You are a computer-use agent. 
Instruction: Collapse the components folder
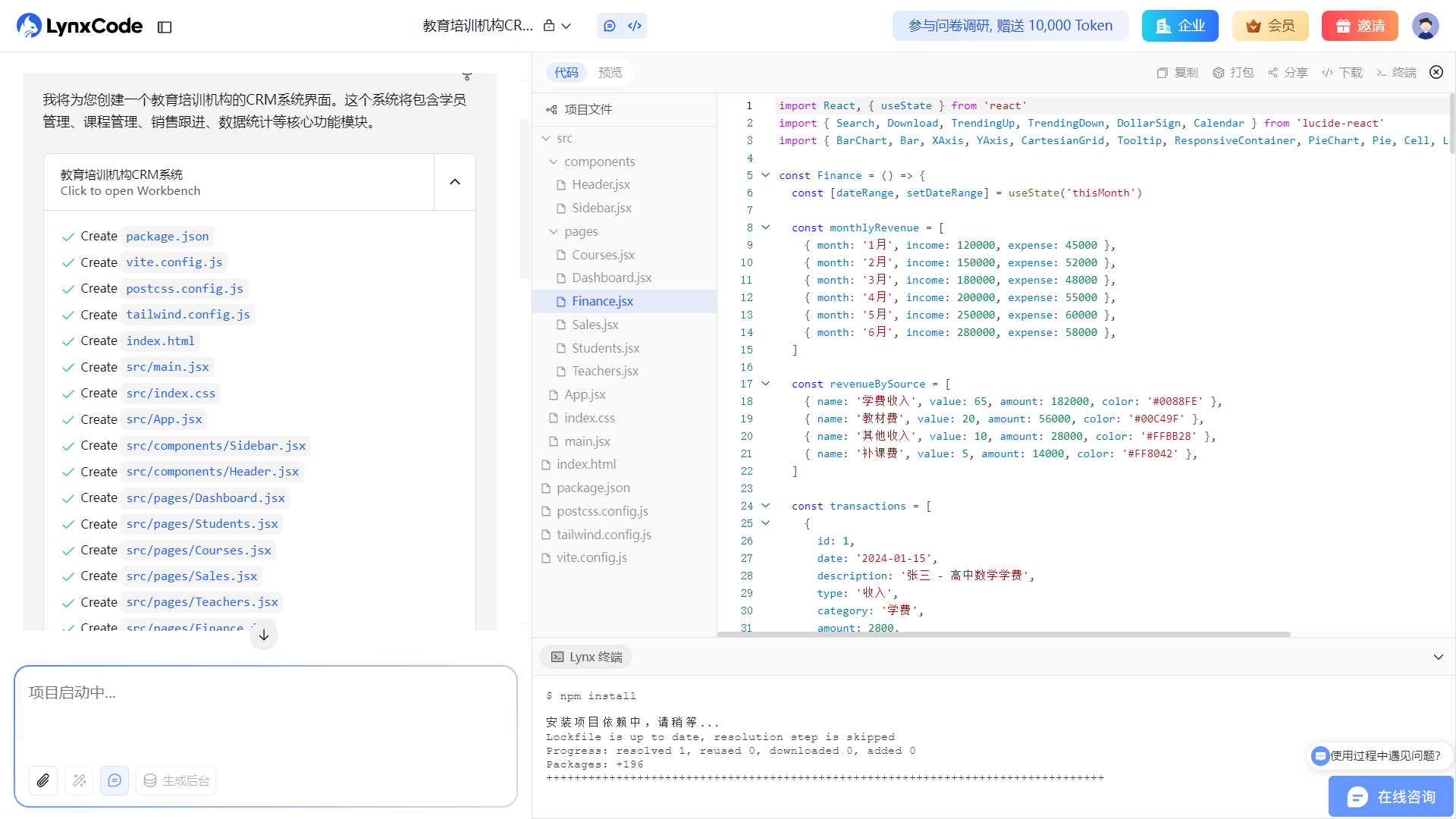(x=554, y=162)
